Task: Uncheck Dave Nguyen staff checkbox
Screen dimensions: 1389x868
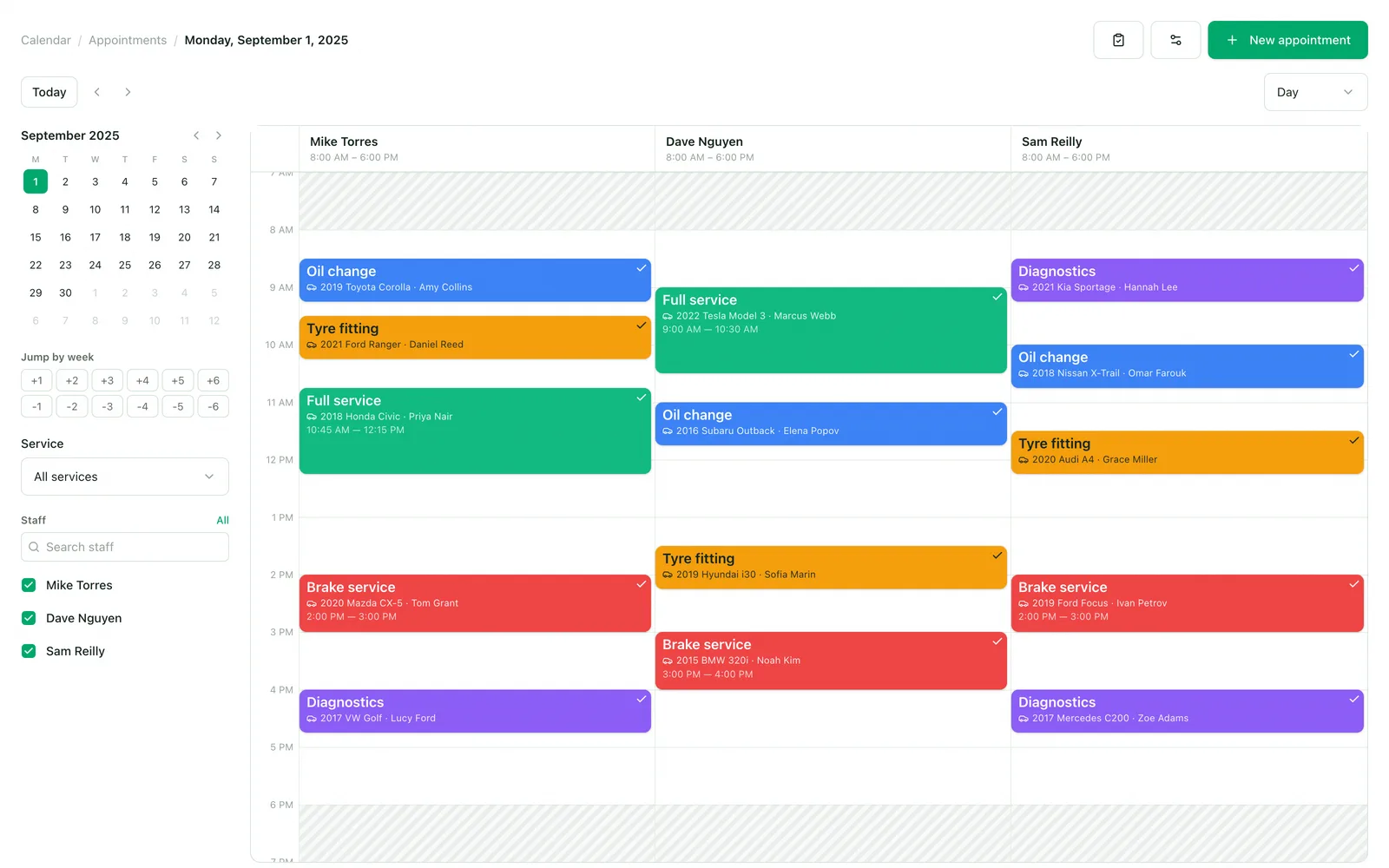Action: (29, 618)
